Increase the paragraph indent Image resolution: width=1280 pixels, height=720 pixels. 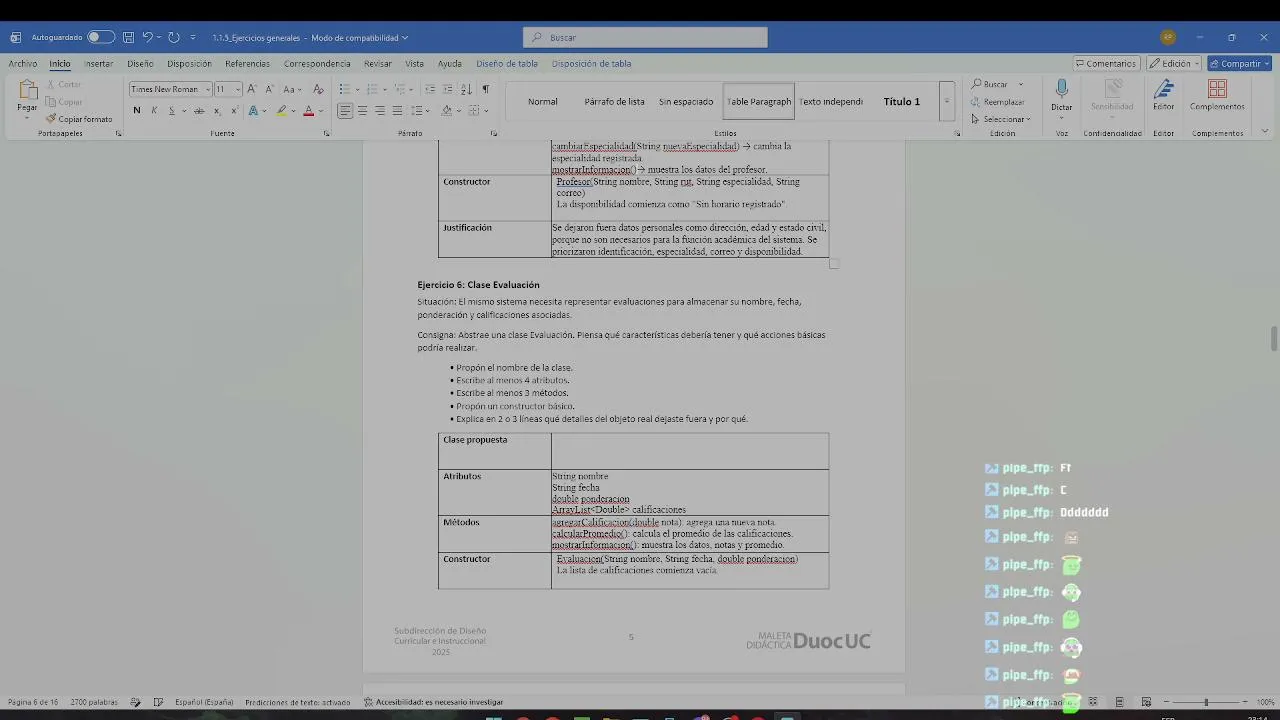pos(448,89)
